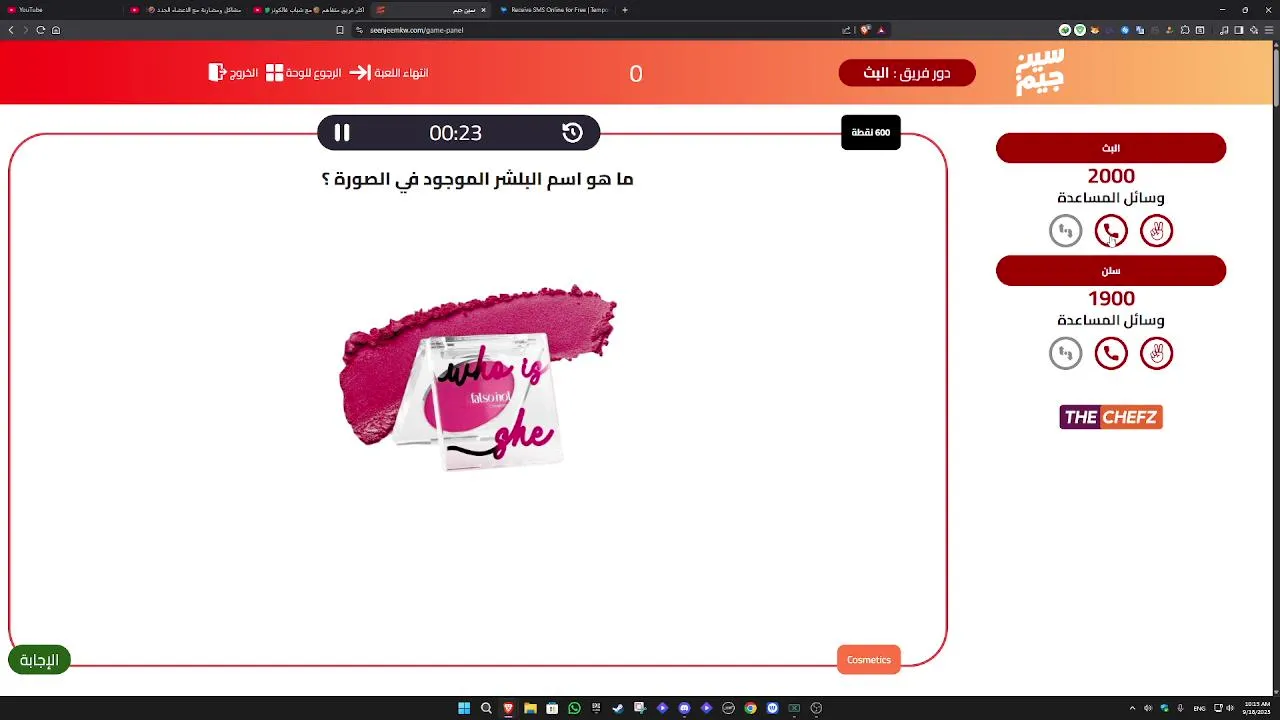Image resolution: width=1280 pixels, height=720 pixels.
Task: Open Brave Rewards triangle icon
Action: pyautogui.click(x=881, y=30)
